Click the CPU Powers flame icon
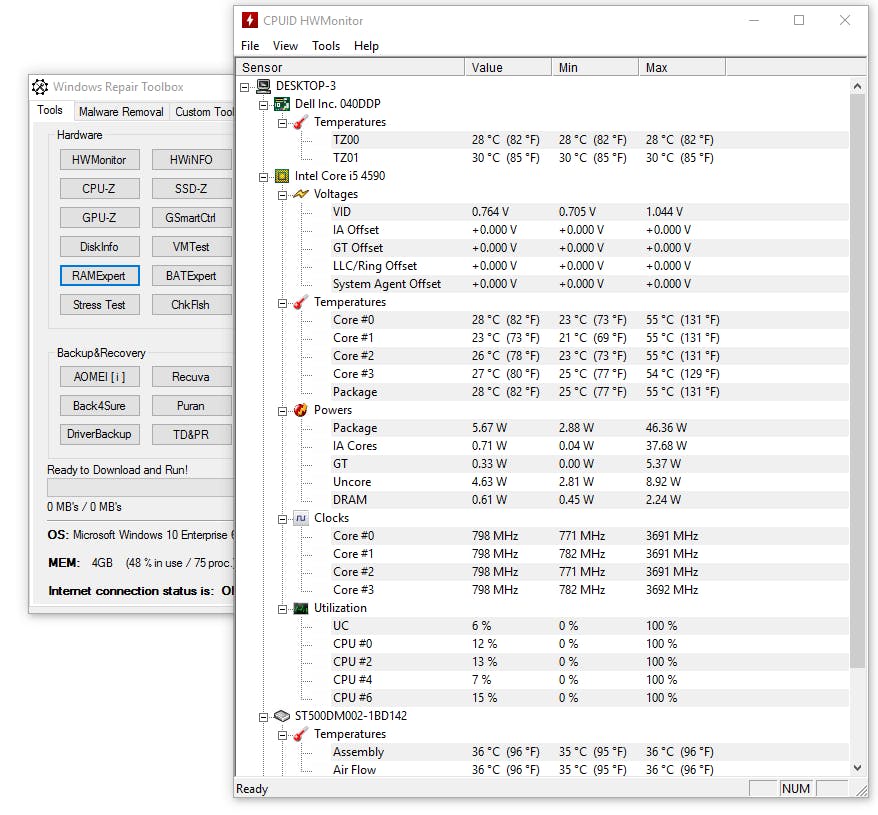Image resolution: width=878 pixels, height=815 pixels. [x=301, y=410]
